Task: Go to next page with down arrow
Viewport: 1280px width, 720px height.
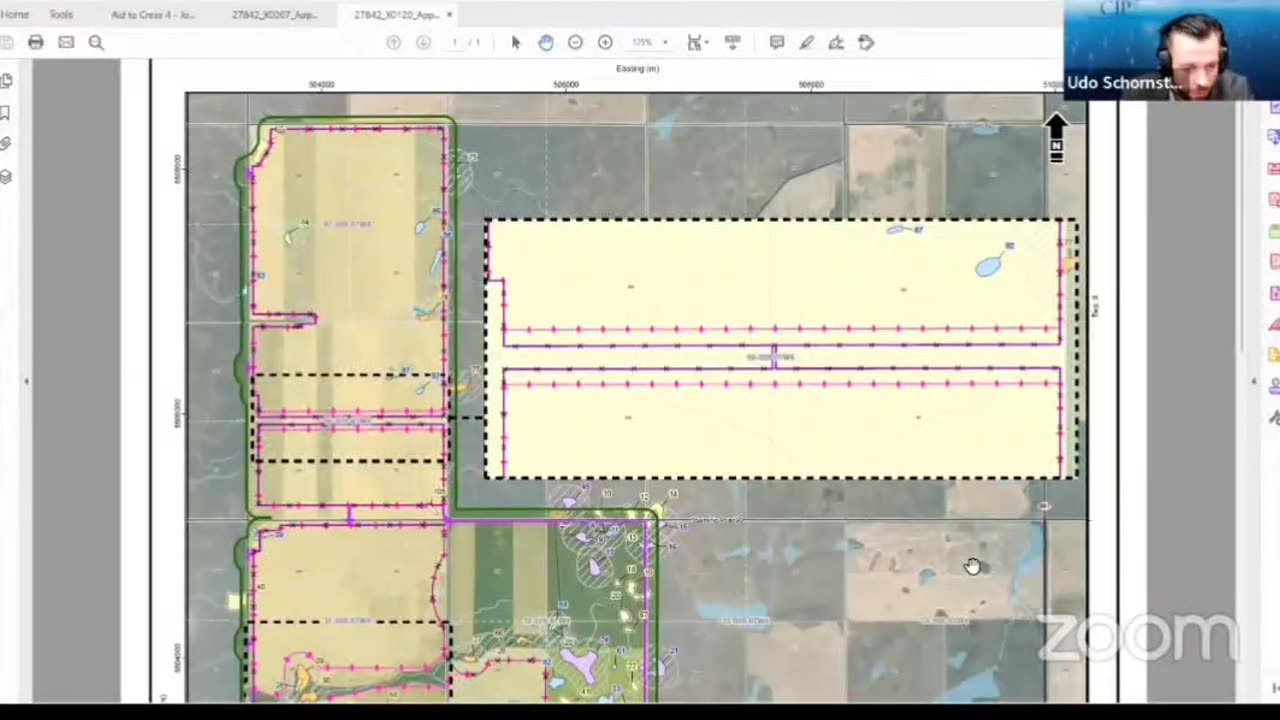Action: tap(423, 42)
